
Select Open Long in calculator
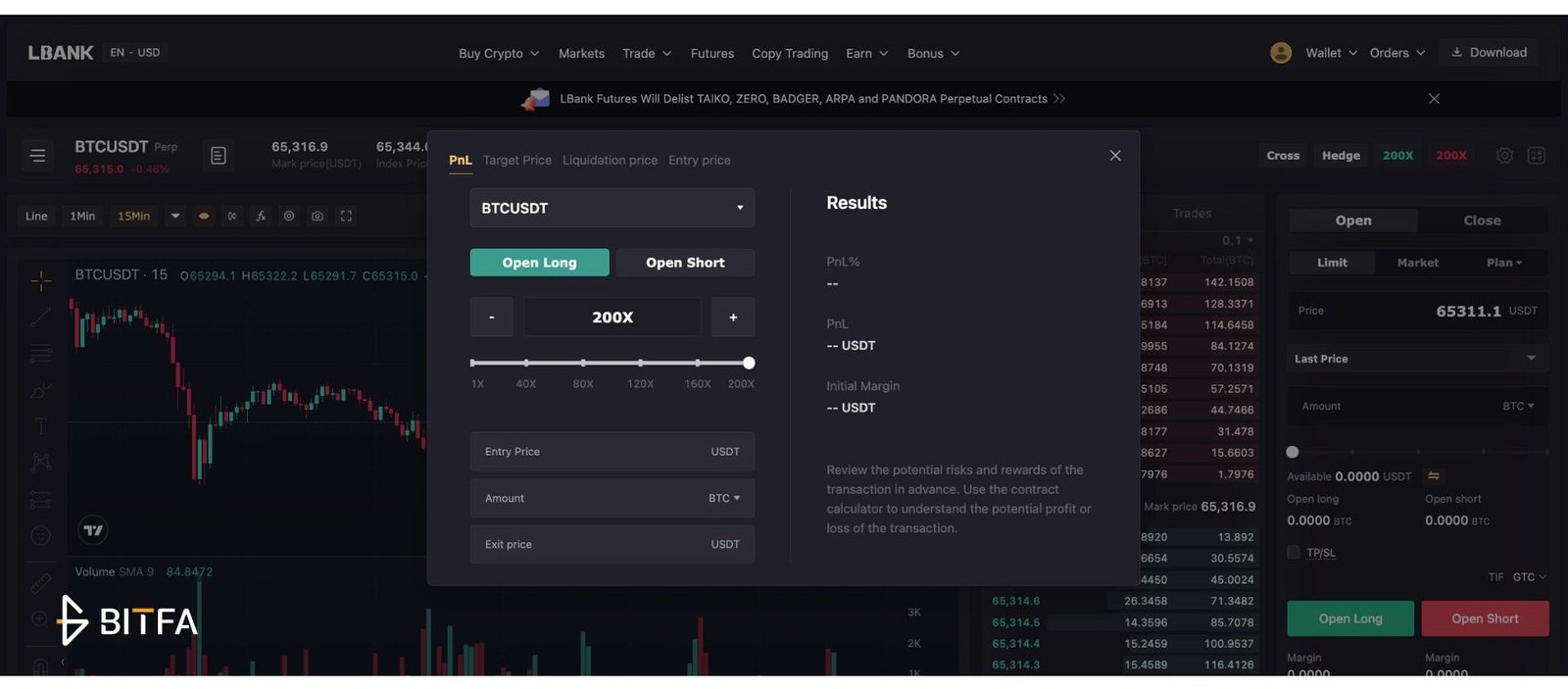pyautogui.click(x=539, y=263)
